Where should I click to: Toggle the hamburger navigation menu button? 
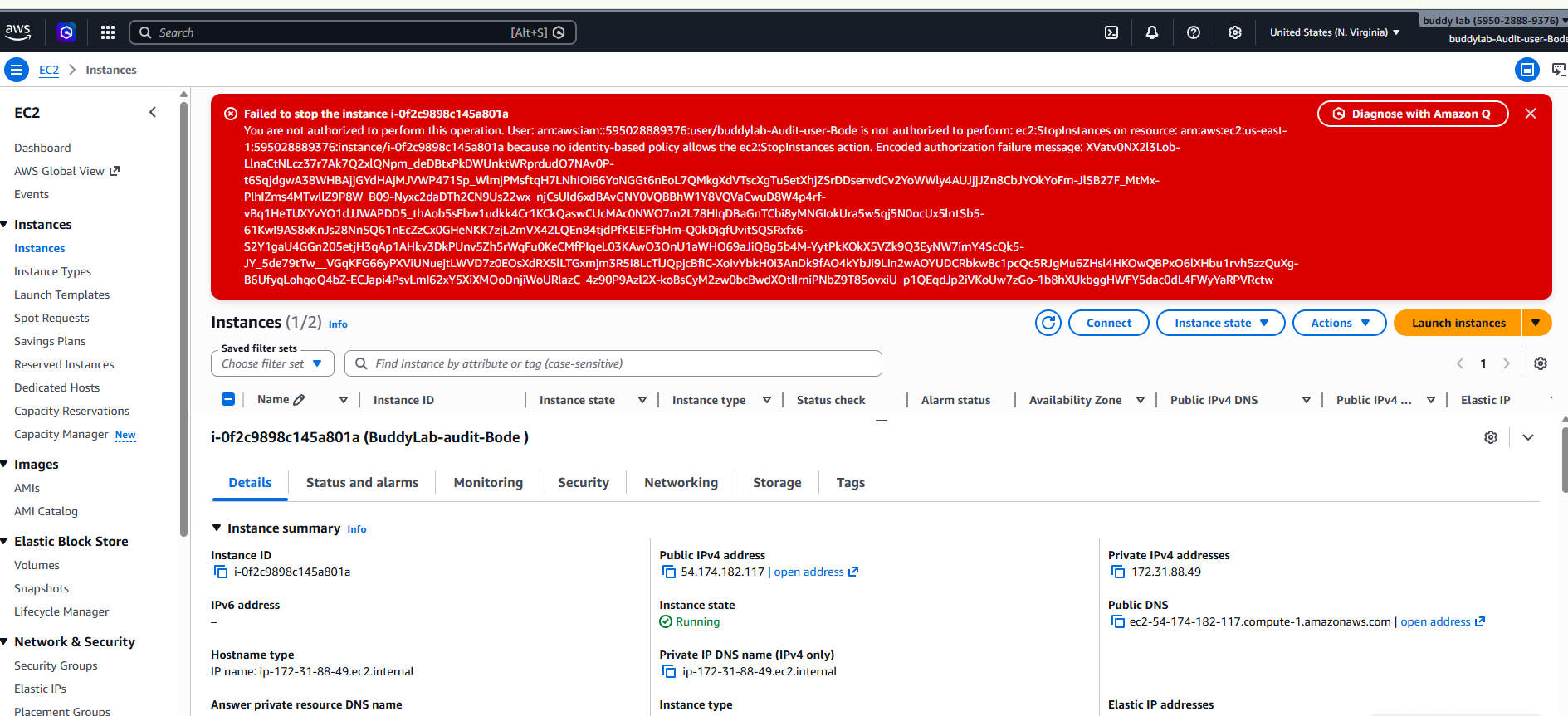[16, 70]
